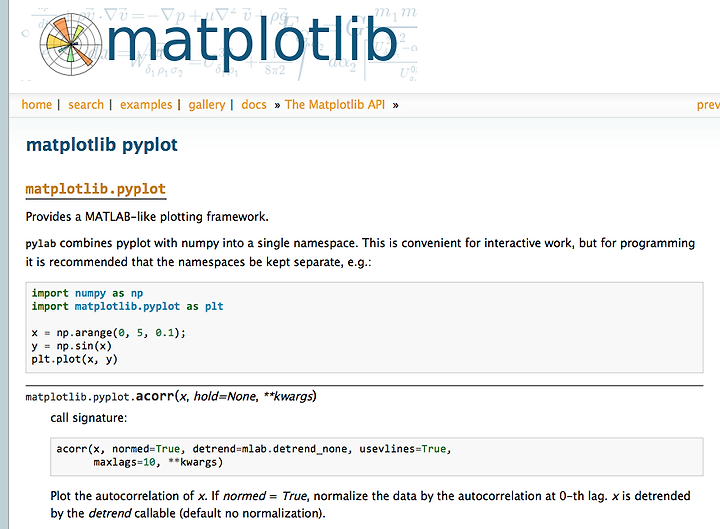Click the maxlags=10 parameter in code
This screenshot has width=720, height=529.
click(124, 462)
